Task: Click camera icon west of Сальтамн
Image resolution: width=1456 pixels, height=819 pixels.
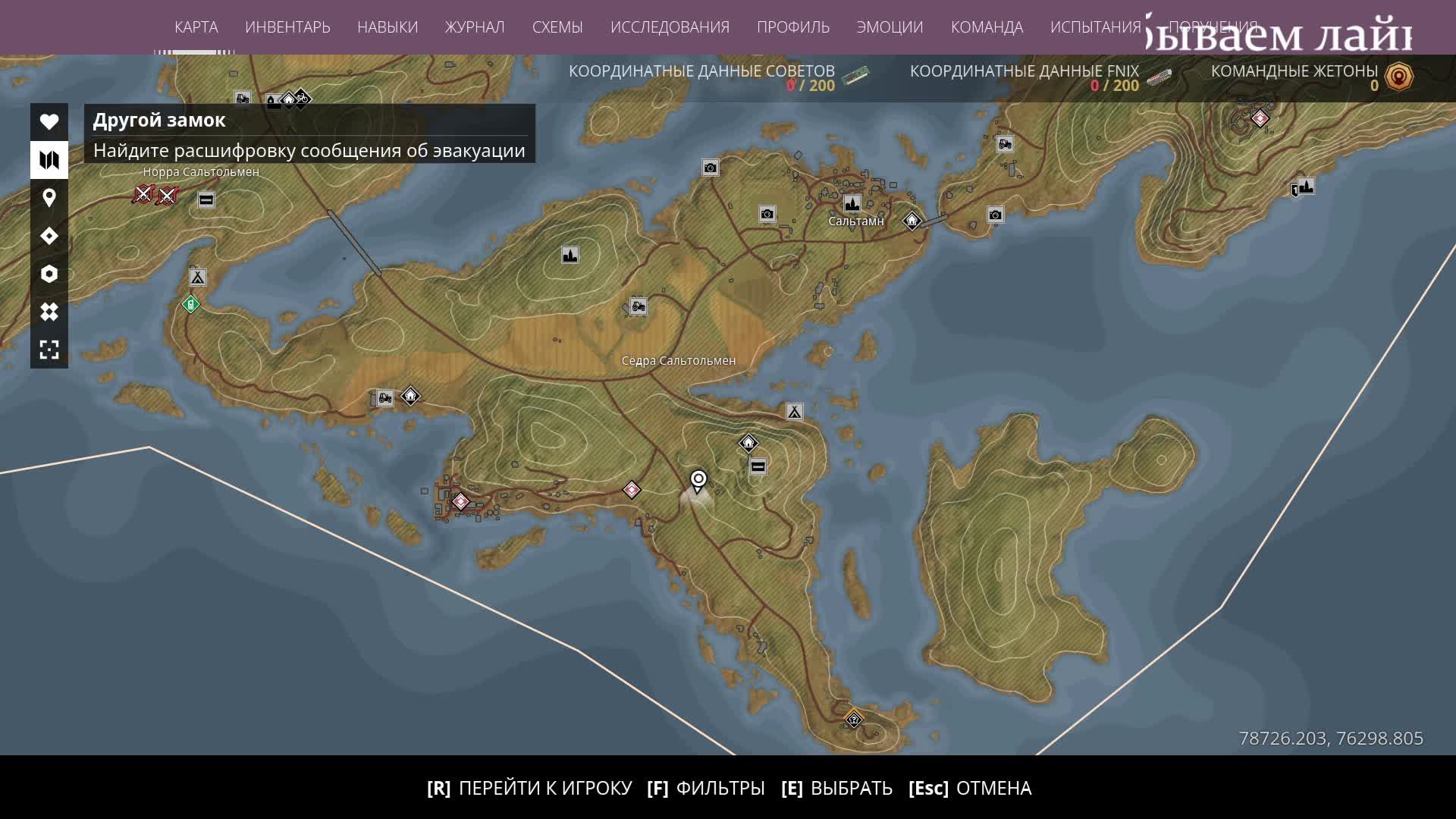Action: (767, 214)
